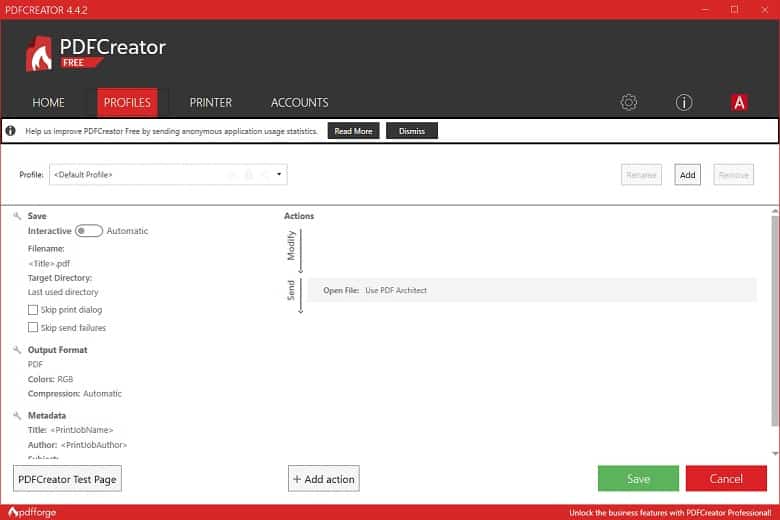The height and width of the screenshot is (520, 780).
Task: Print the PDFCreator Test Page
Action: [x=67, y=479]
